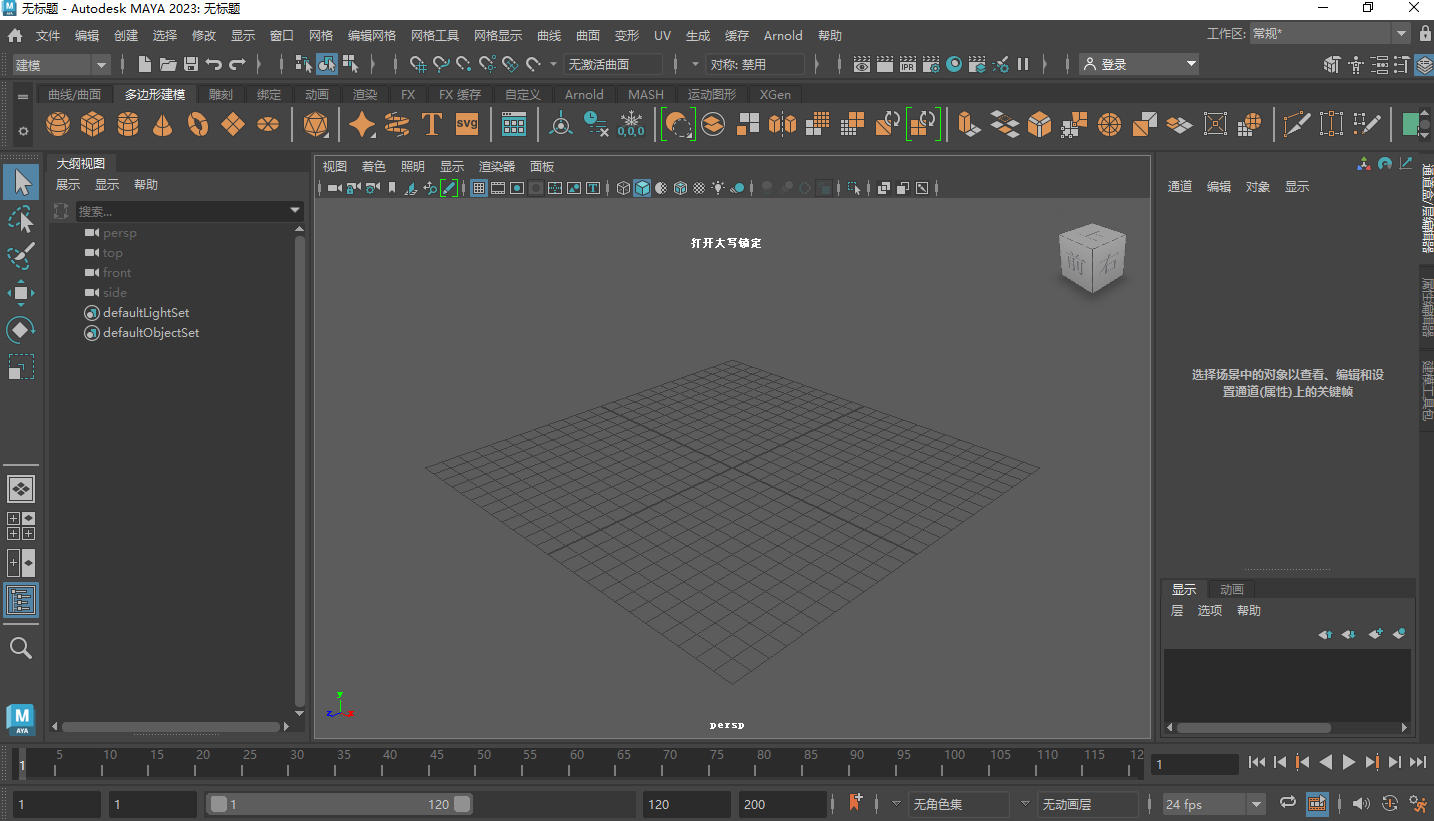Create a polygon sphere from the shelf
Viewport: 1434px width, 821px height.
coord(57,124)
